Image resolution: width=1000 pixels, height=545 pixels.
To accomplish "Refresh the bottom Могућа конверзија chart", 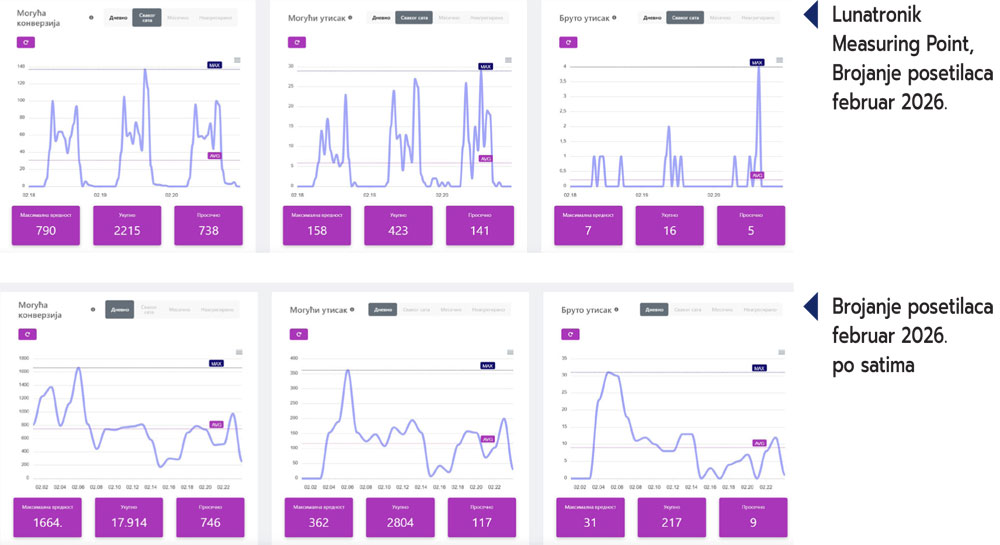I will tap(27, 334).
